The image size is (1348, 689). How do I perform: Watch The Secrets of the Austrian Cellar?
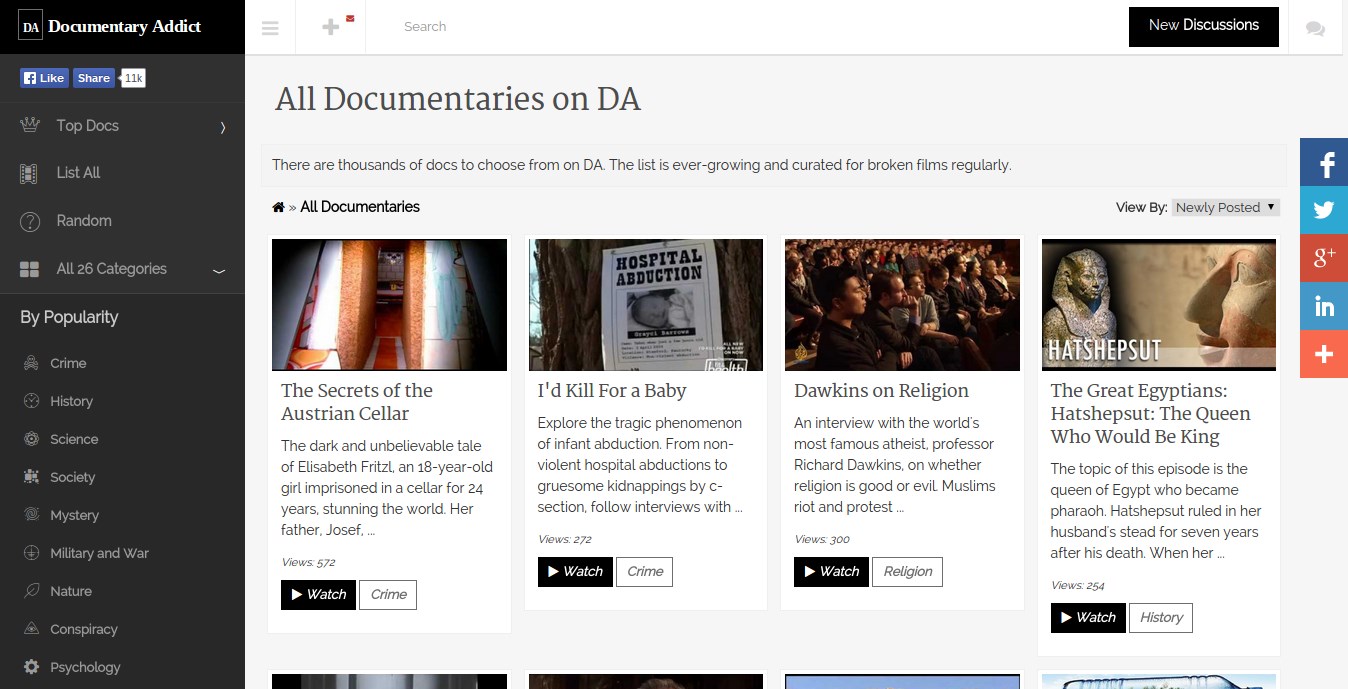(318, 594)
